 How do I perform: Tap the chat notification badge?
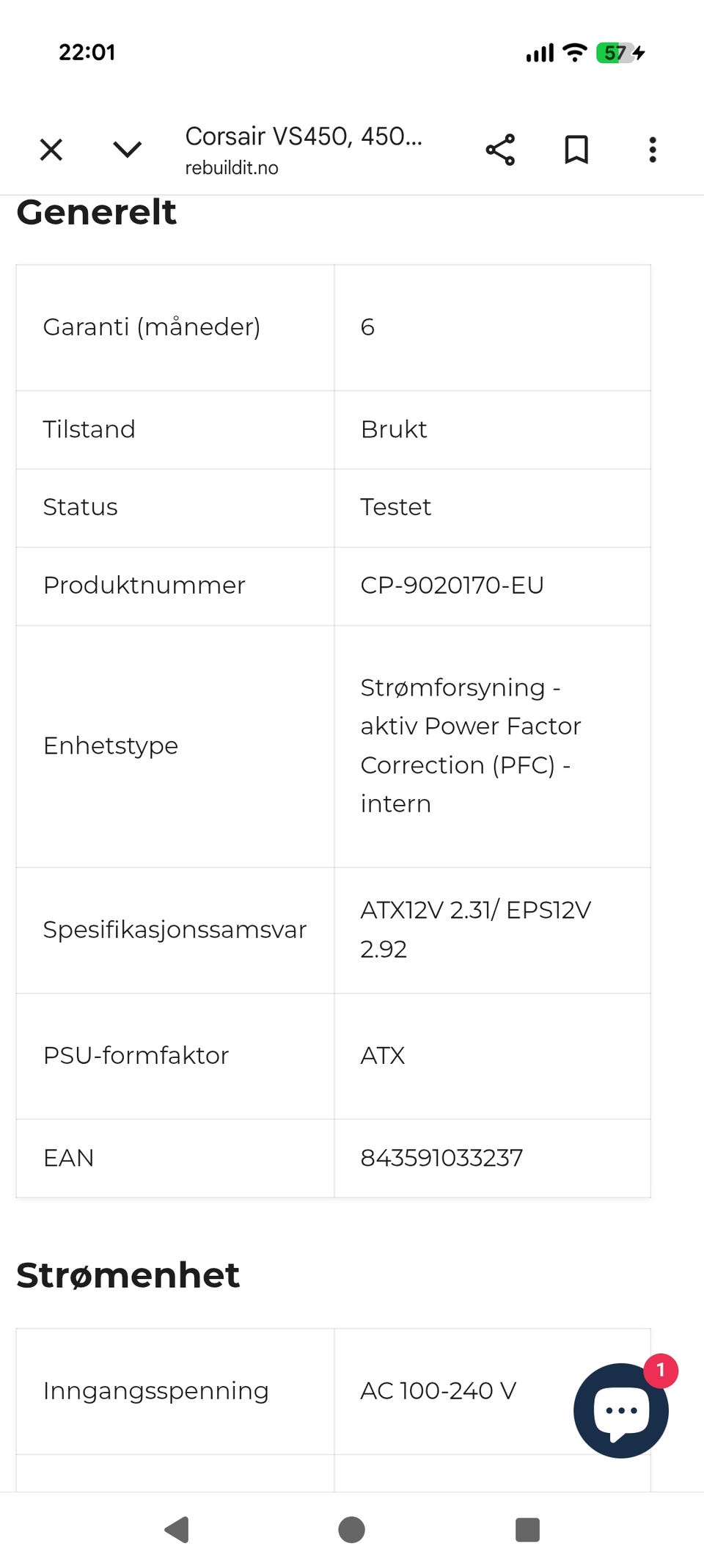coord(661,1371)
